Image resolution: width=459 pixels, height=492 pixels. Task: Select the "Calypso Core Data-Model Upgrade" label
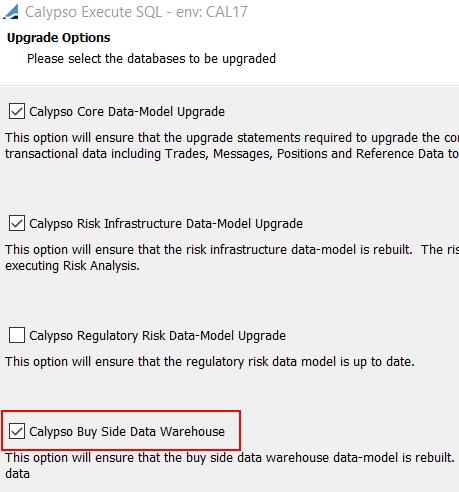(x=127, y=112)
